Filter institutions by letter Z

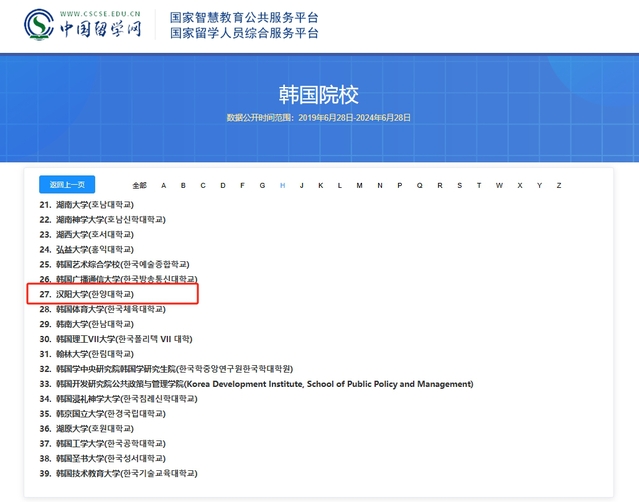point(559,185)
